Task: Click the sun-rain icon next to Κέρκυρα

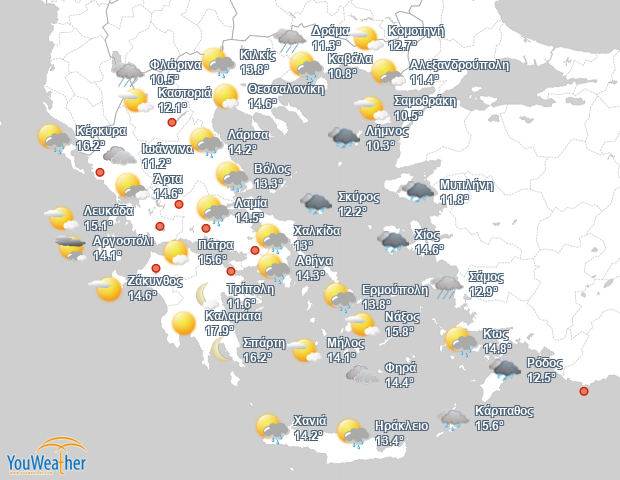Action: point(54,138)
